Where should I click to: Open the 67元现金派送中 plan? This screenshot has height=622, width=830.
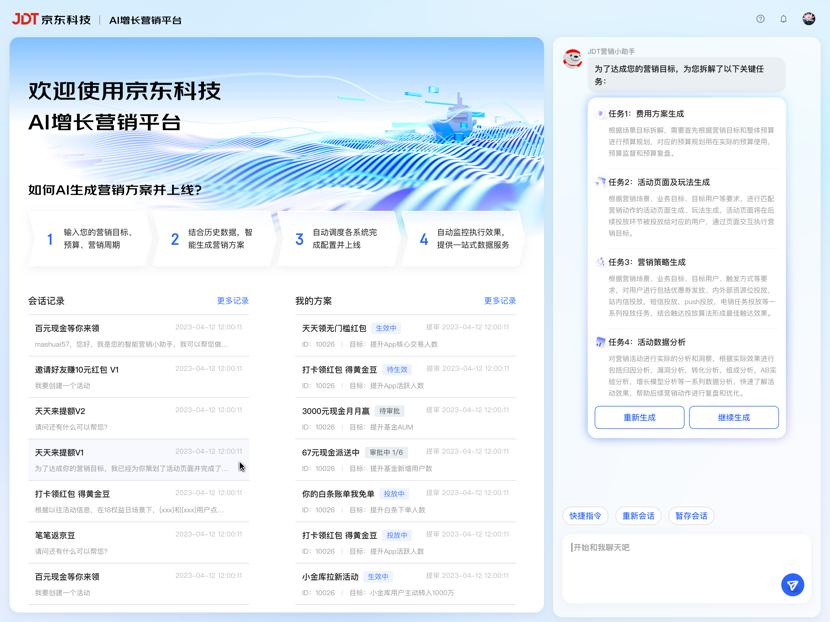click(x=405, y=459)
